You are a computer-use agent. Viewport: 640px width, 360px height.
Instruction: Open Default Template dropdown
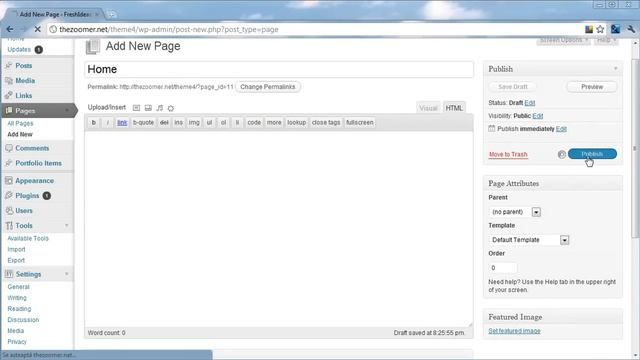pyautogui.click(x=529, y=240)
